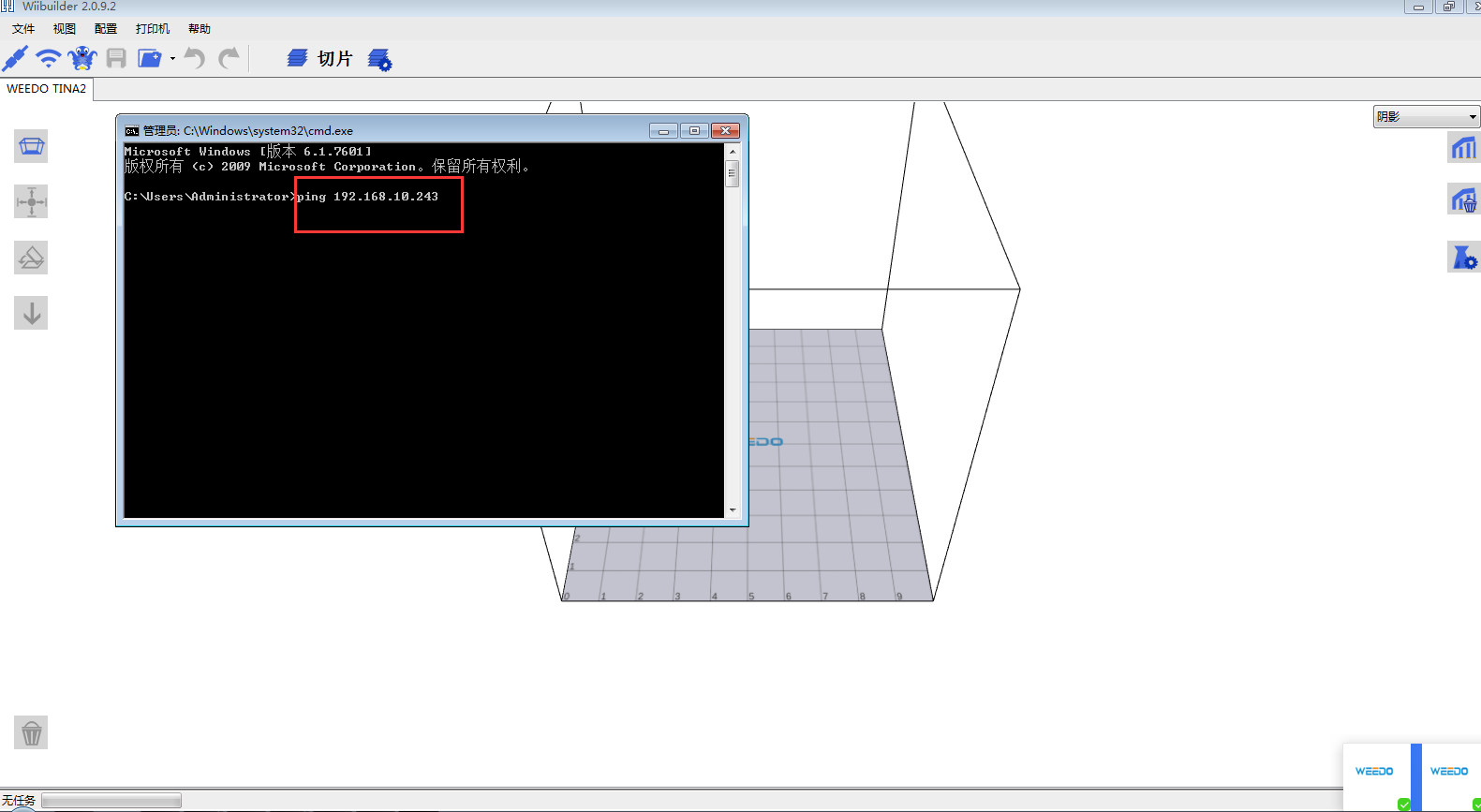The image size is (1481, 812).
Task: Open the 文件 menu
Action: [x=23, y=29]
